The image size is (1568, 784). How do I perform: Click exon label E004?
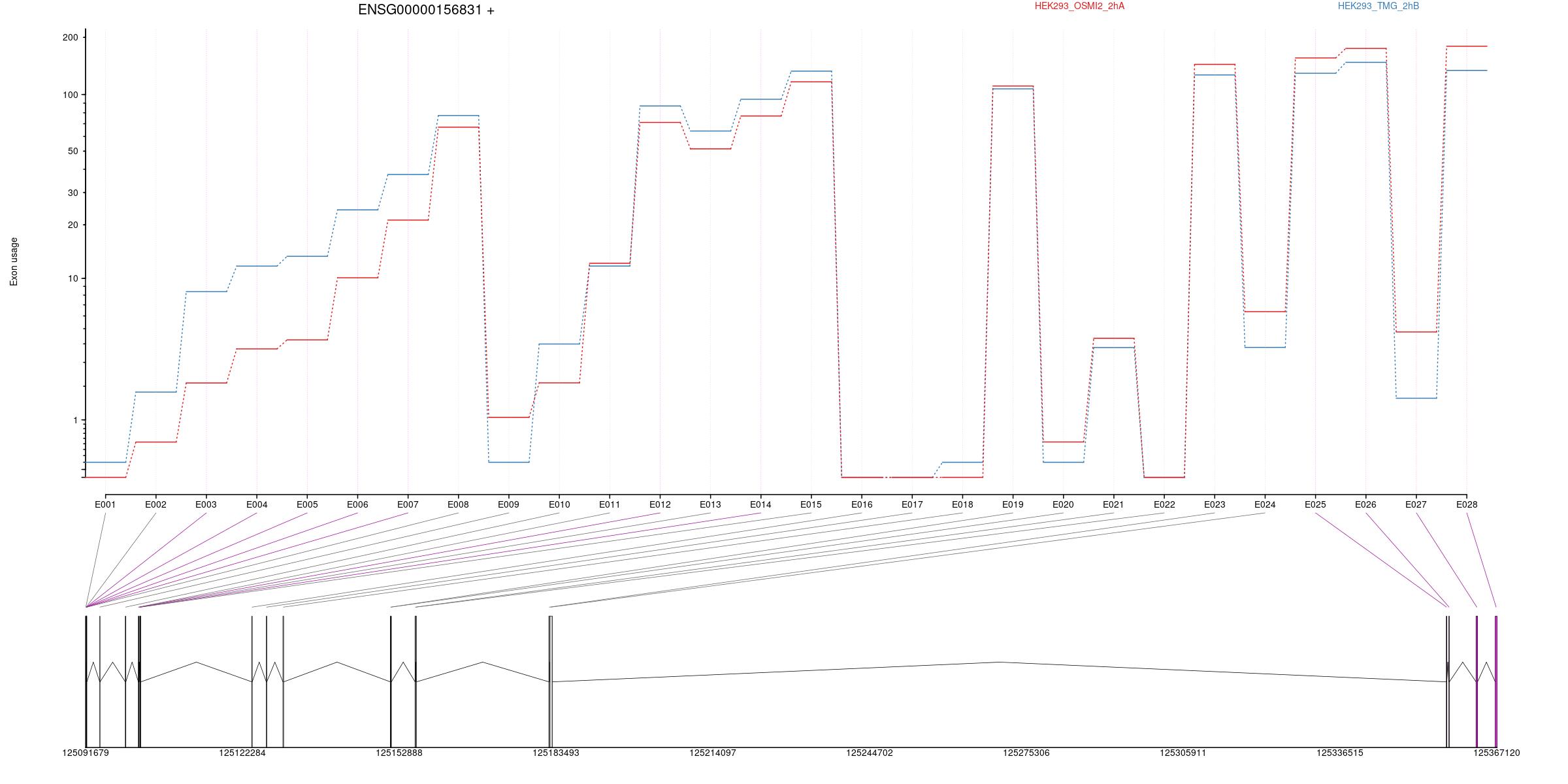(x=257, y=504)
